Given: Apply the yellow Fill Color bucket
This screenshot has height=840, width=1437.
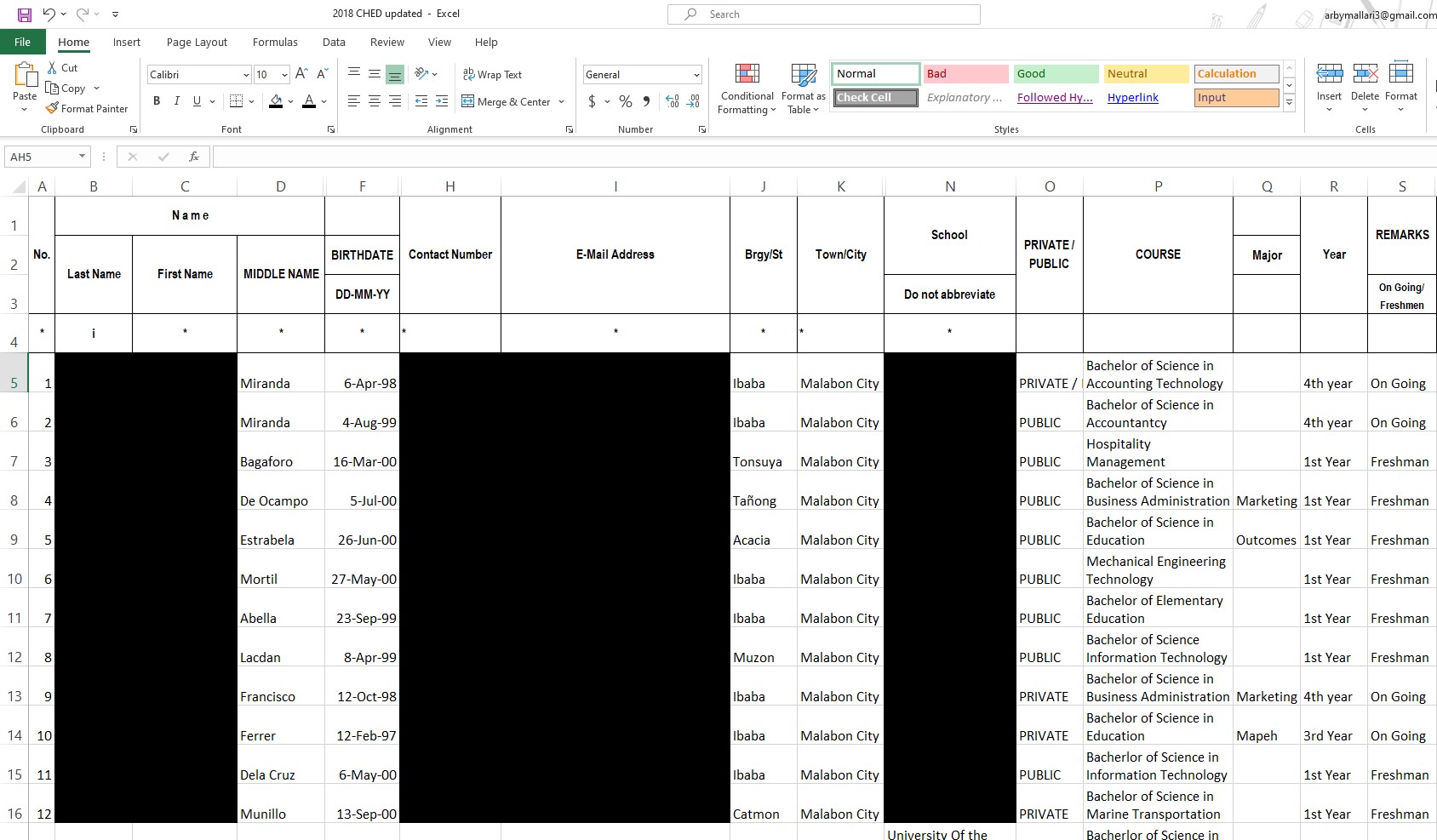Looking at the screenshot, I should pos(276,101).
